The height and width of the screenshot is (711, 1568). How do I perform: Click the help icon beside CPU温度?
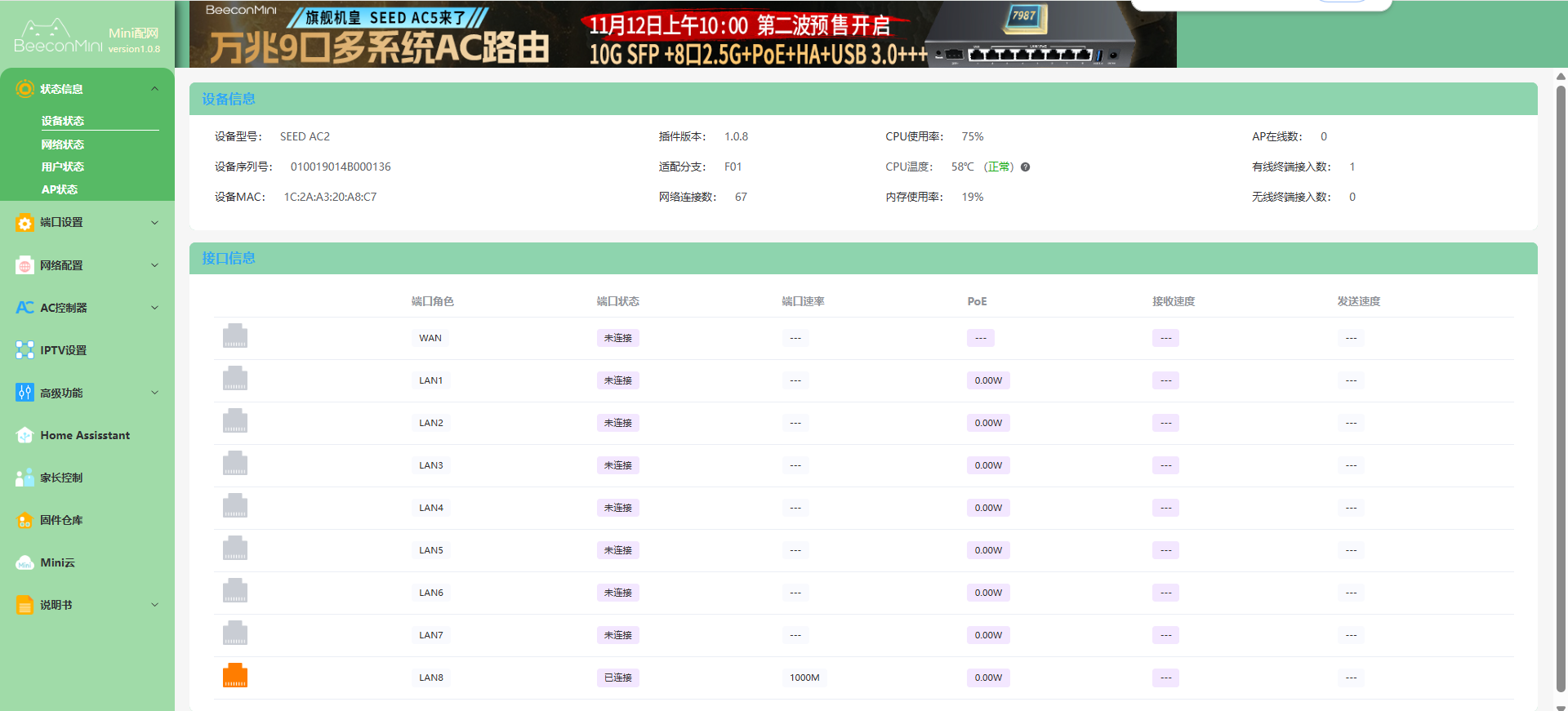pyautogui.click(x=1025, y=167)
